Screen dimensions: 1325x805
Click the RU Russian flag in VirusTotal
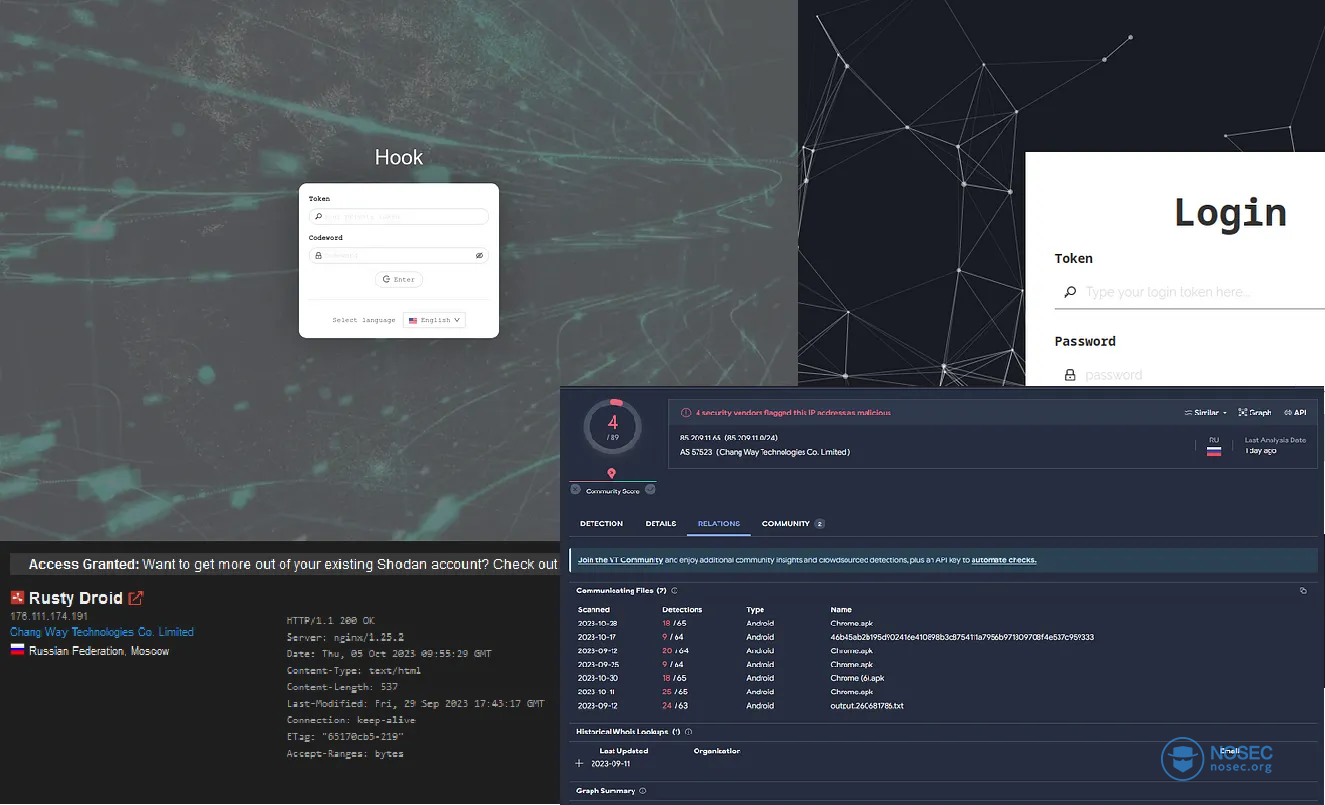click(1214, 451)
